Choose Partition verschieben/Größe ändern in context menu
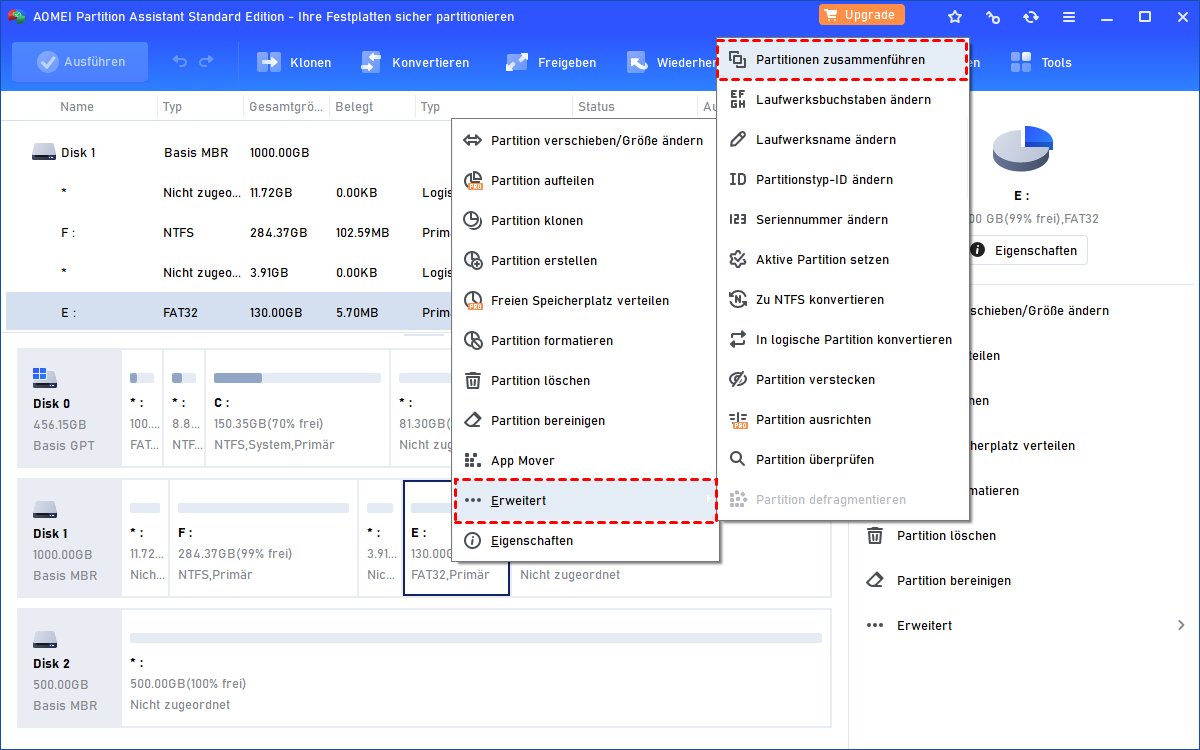The height and width of the screenshot is (750, 1200). pos(586,141)
